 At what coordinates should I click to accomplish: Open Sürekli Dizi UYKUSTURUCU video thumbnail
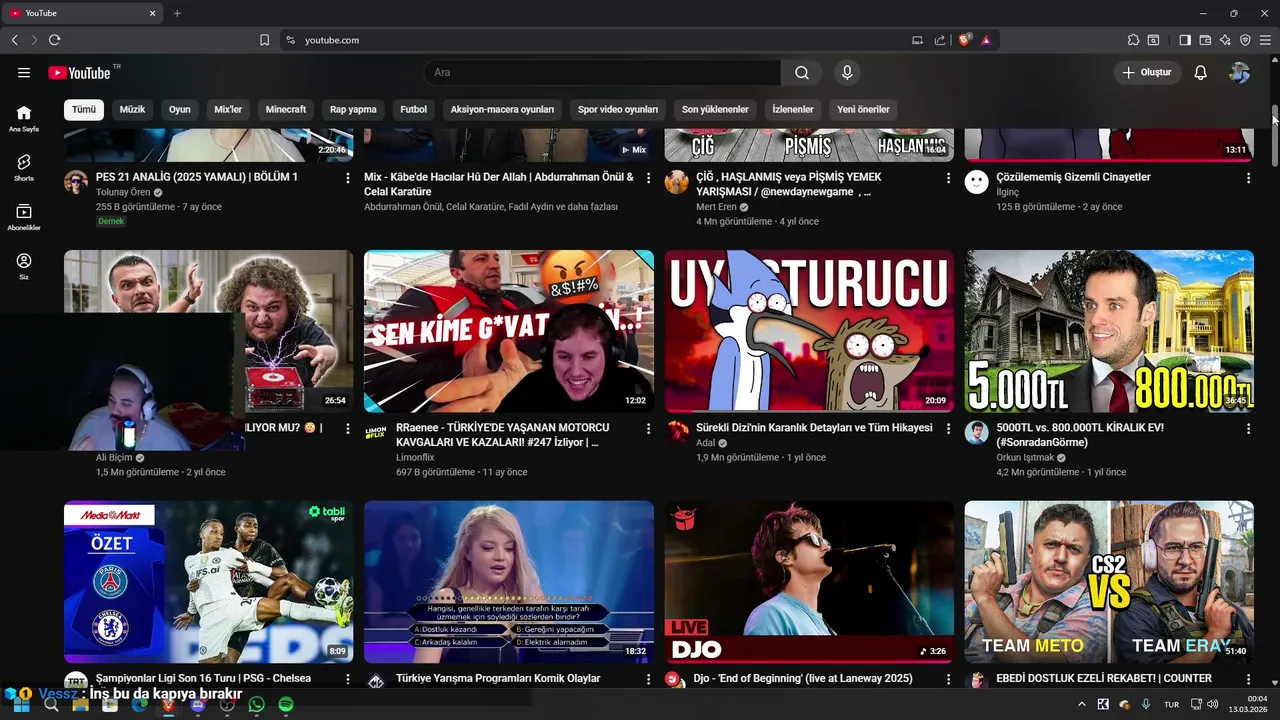(809, 331)
